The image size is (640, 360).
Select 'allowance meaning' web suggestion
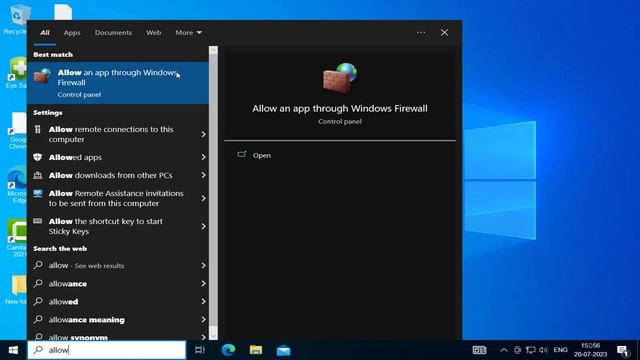click(x=118, y=320)
